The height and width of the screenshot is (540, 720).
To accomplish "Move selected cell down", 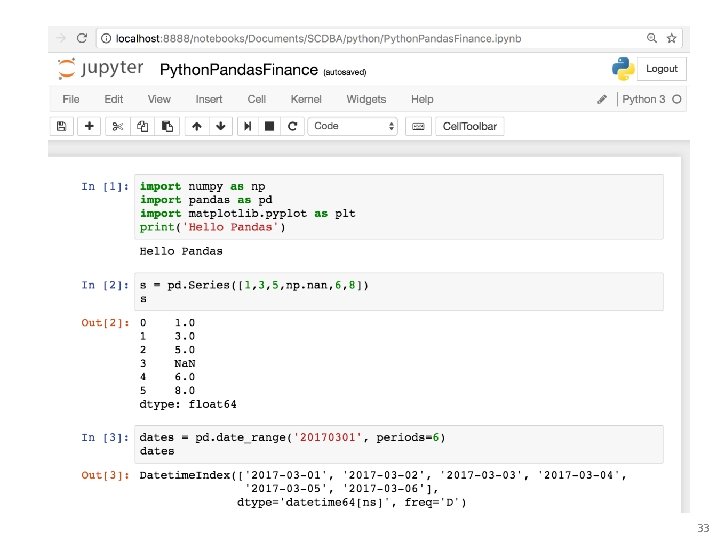I will coord(221,126).
